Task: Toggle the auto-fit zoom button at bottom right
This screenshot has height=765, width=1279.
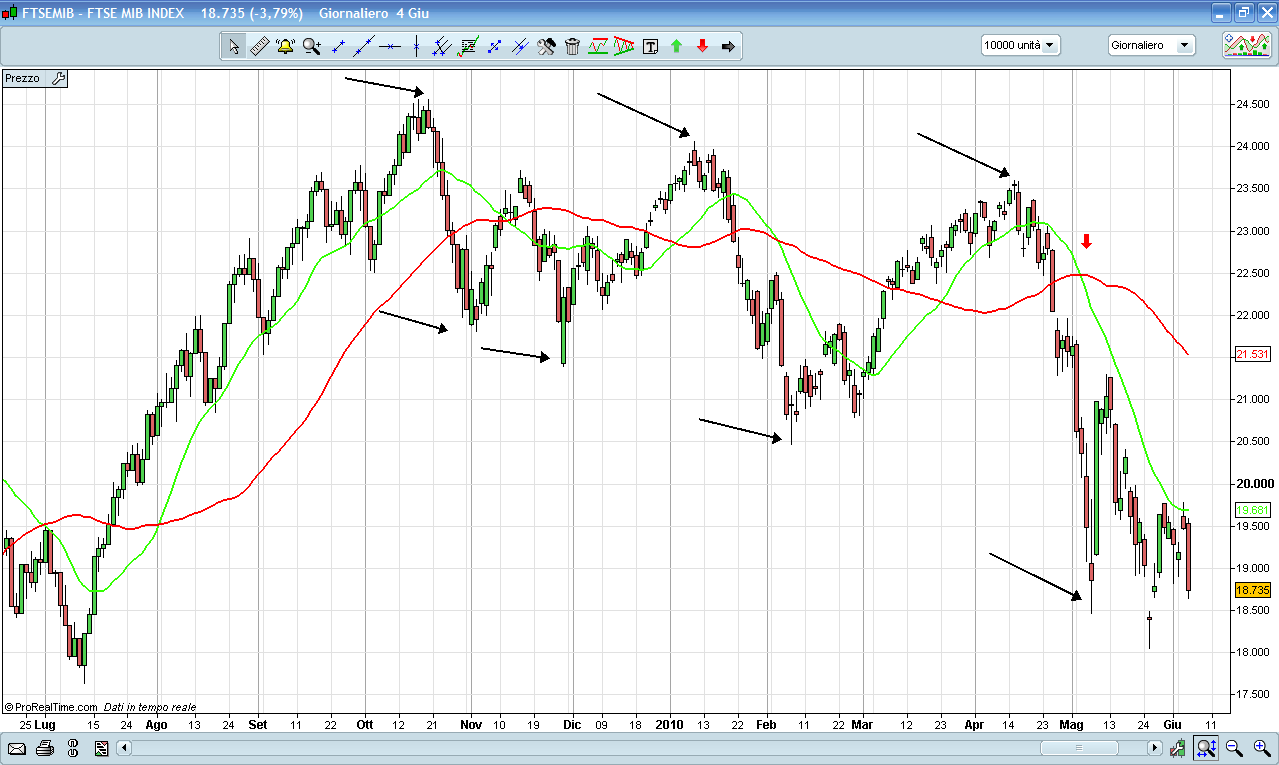Action: point(1206,748)
